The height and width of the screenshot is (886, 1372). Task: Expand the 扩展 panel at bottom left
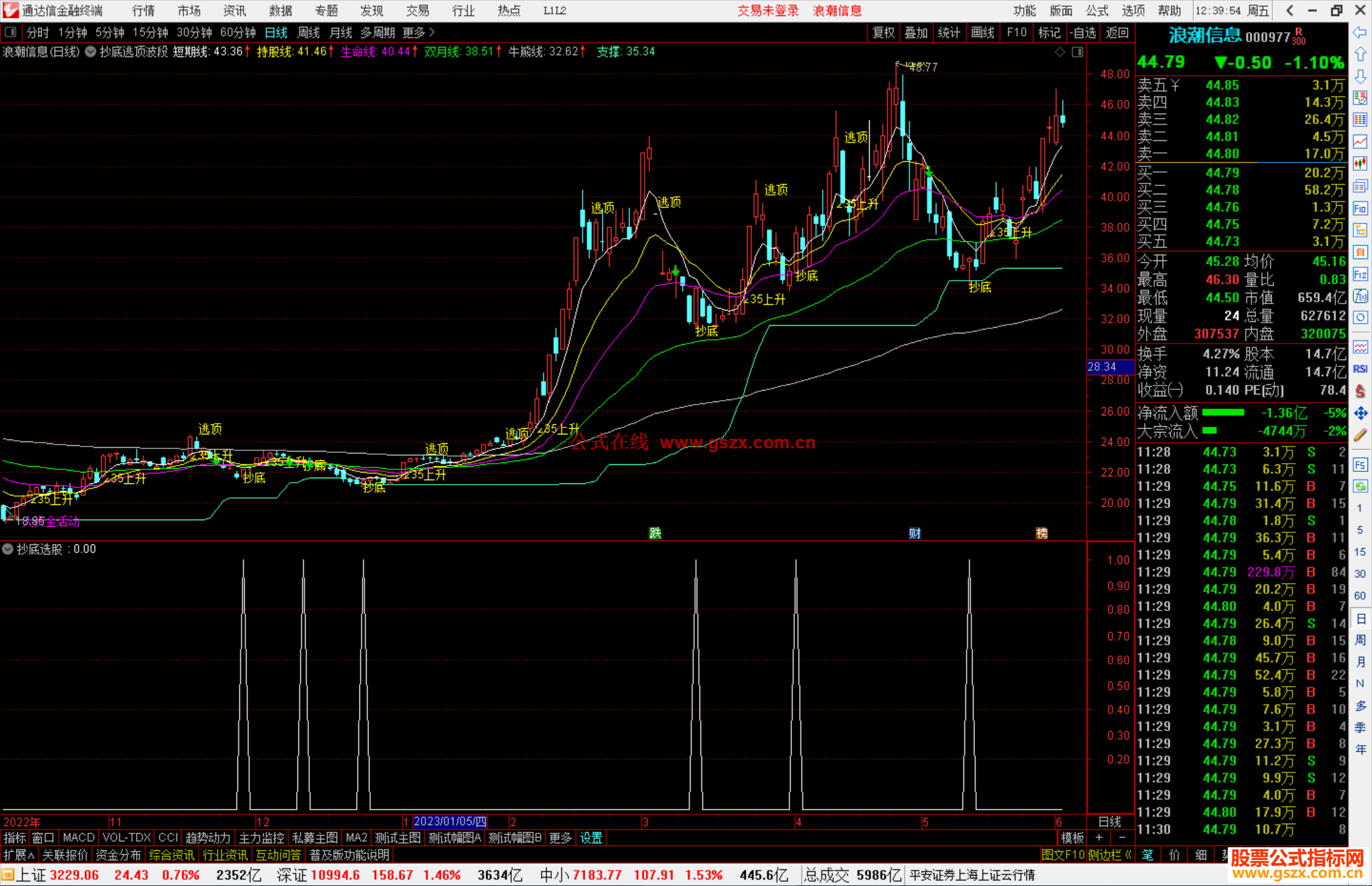tap(18, 855)
